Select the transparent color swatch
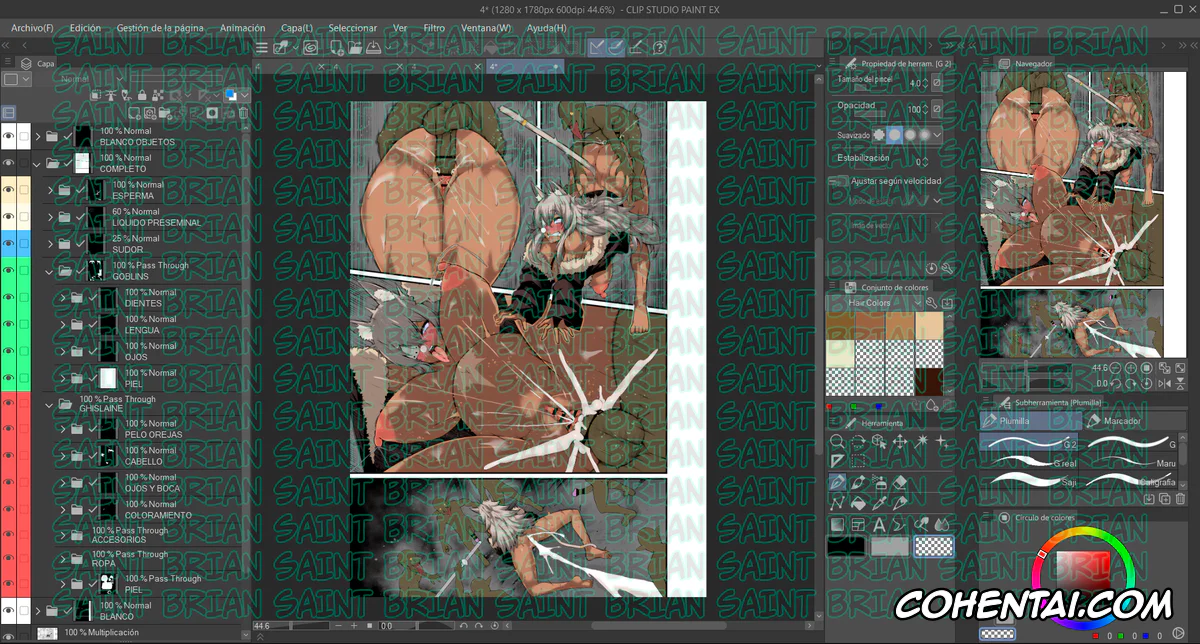 click(x=934, y=547)
